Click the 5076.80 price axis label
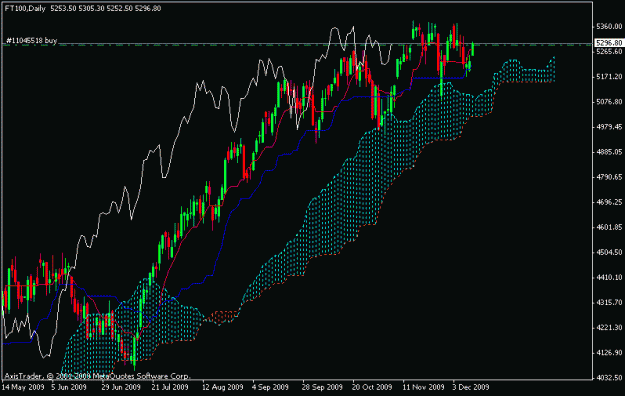 tap(609, 102)
